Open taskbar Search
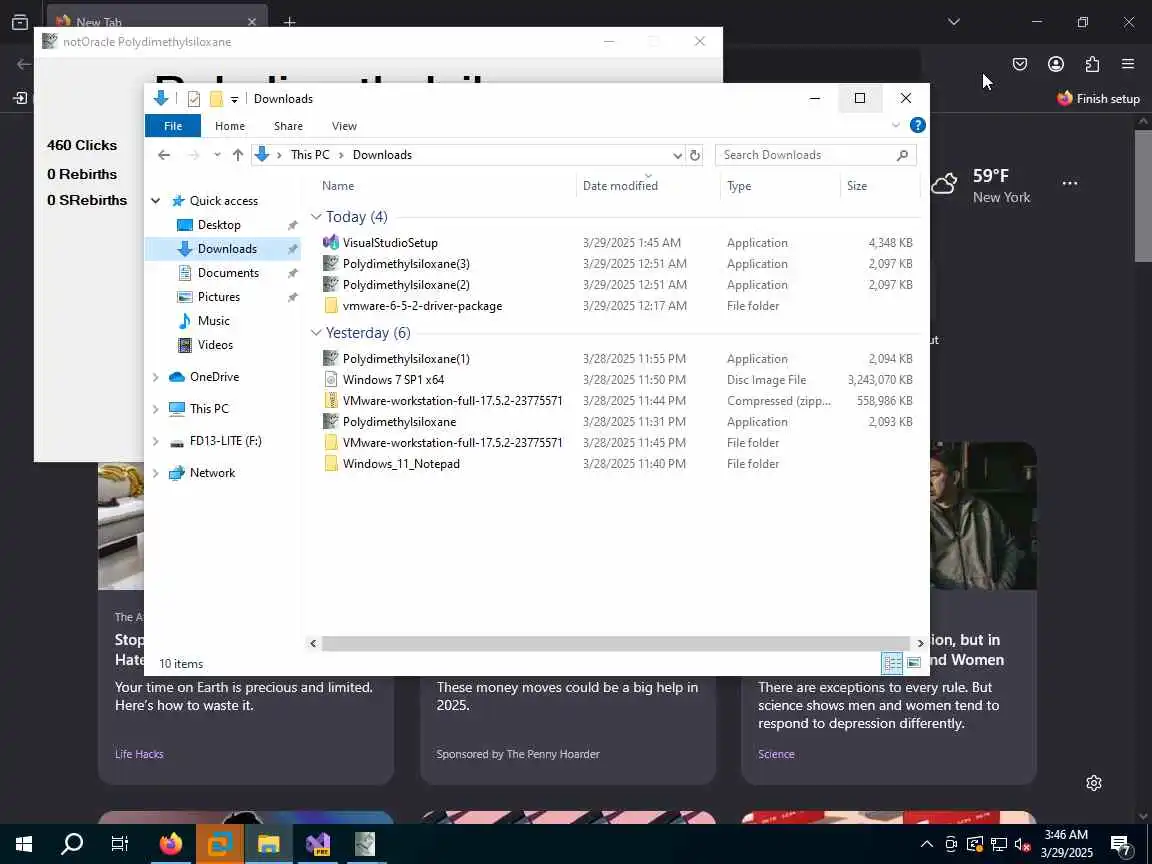This screenshot has width=1152, height=864. click(72, 844)
